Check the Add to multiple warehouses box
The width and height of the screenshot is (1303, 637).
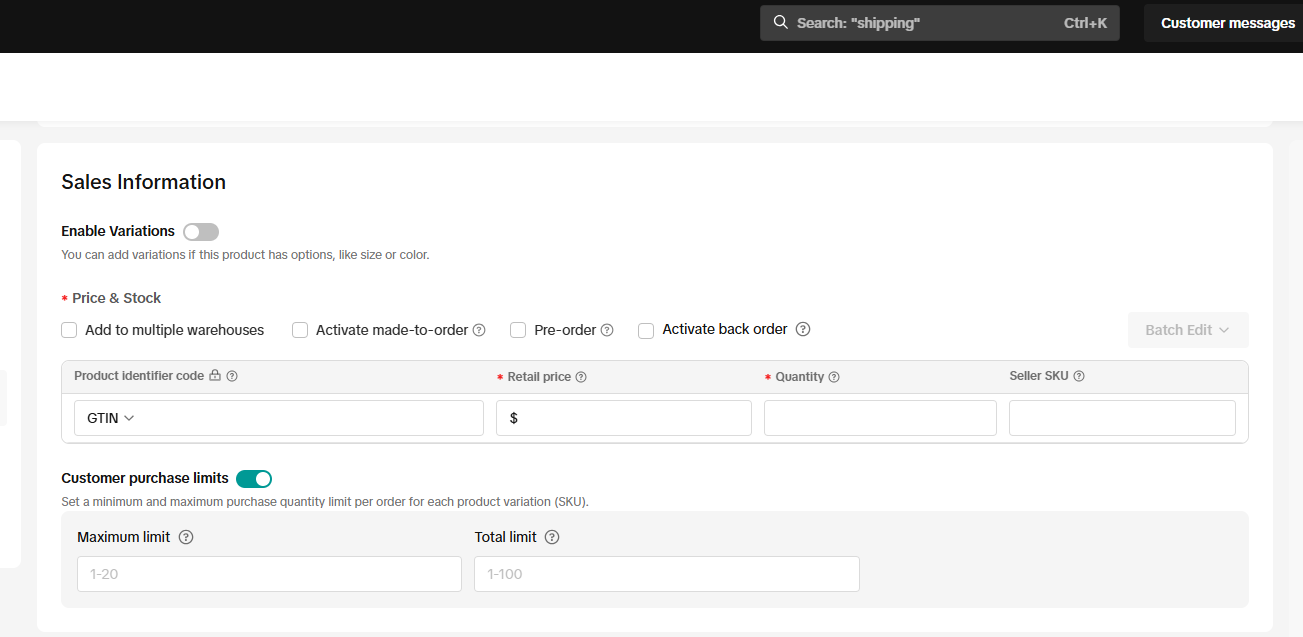coord(69,330)
